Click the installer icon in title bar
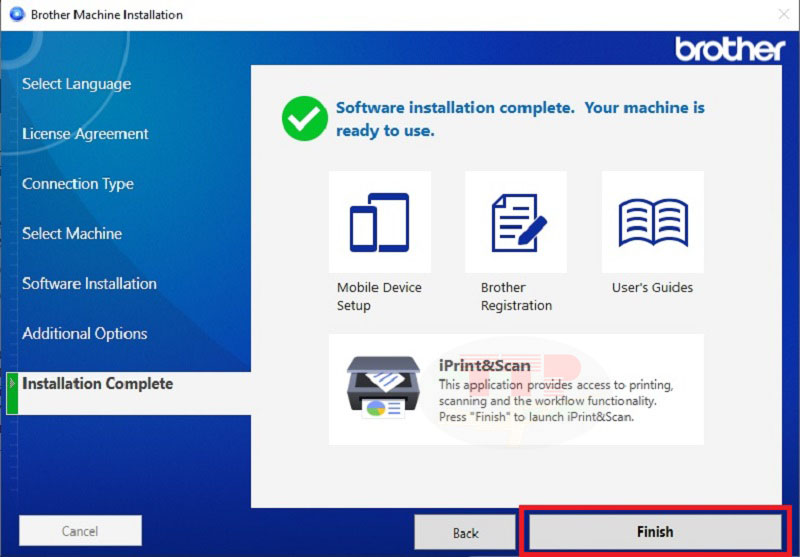800x557 pixels. point(15,15)
